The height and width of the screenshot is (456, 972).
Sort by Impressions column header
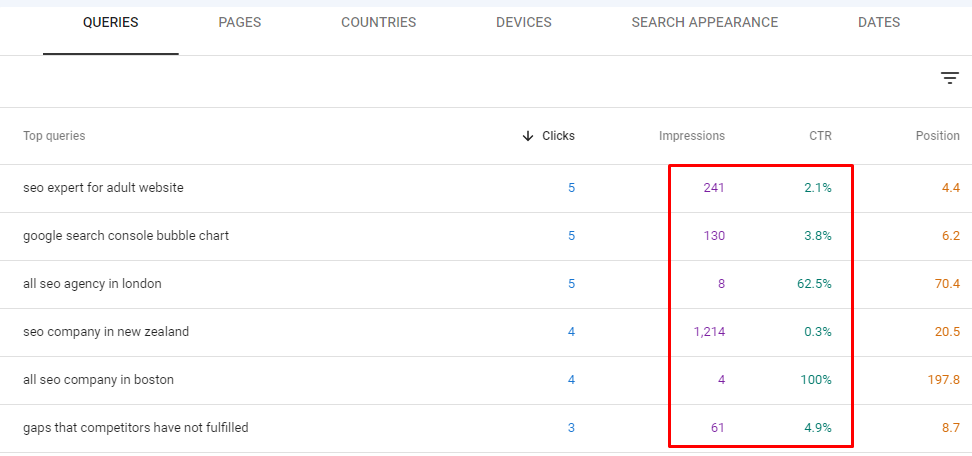coord(692,136)
